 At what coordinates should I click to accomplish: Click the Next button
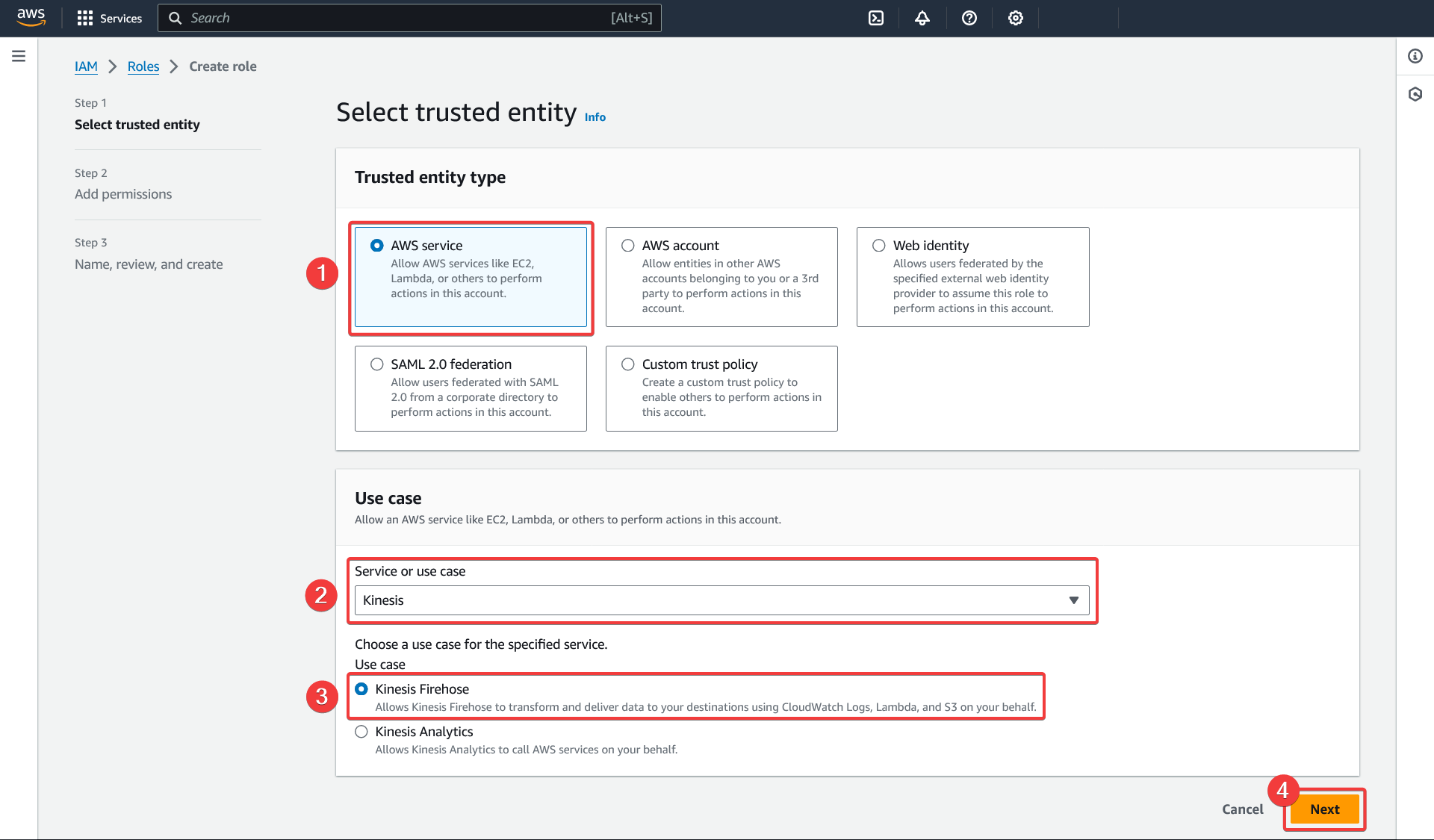pos(1324,809)
